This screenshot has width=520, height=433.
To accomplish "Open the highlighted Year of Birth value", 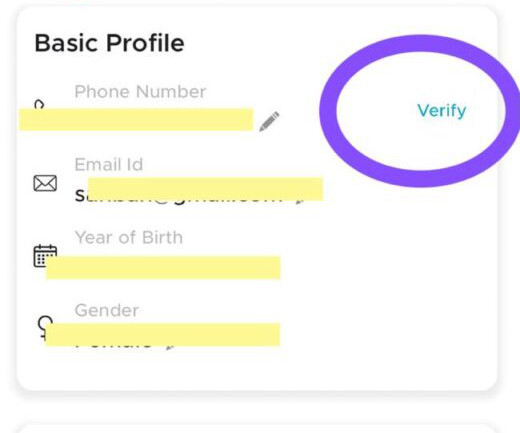I will pyautogui.click(x=163, y=267).
